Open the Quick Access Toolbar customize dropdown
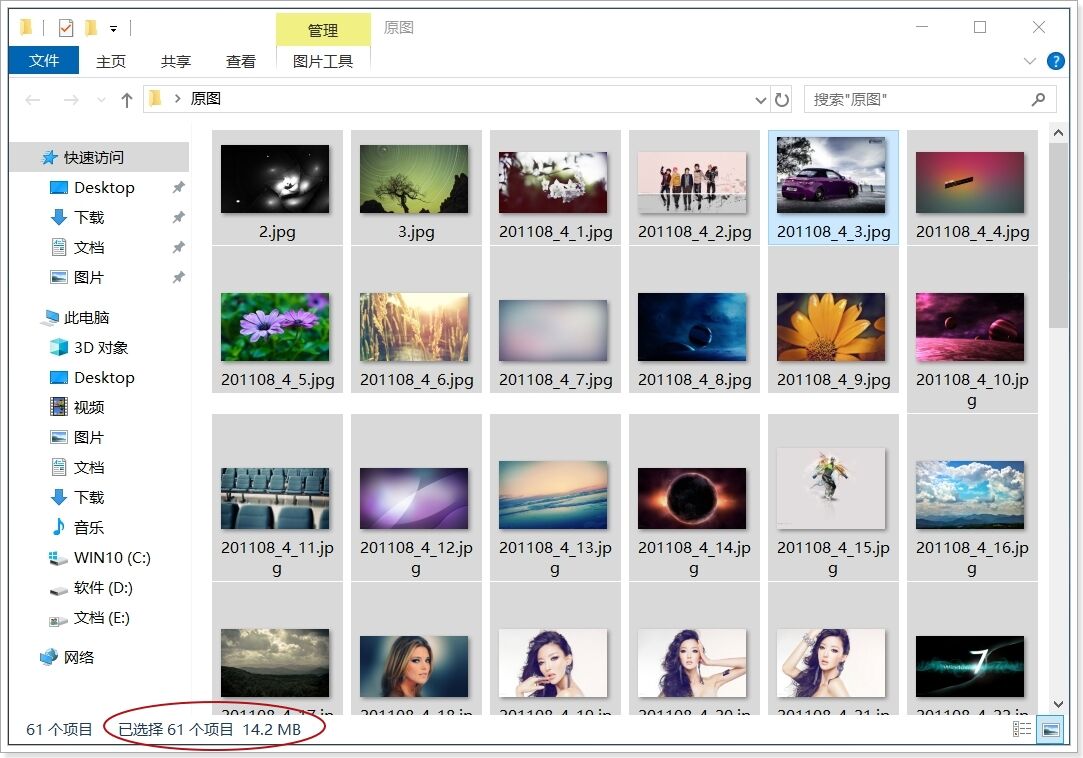The image size is (1083, 758). pos(114,29)
